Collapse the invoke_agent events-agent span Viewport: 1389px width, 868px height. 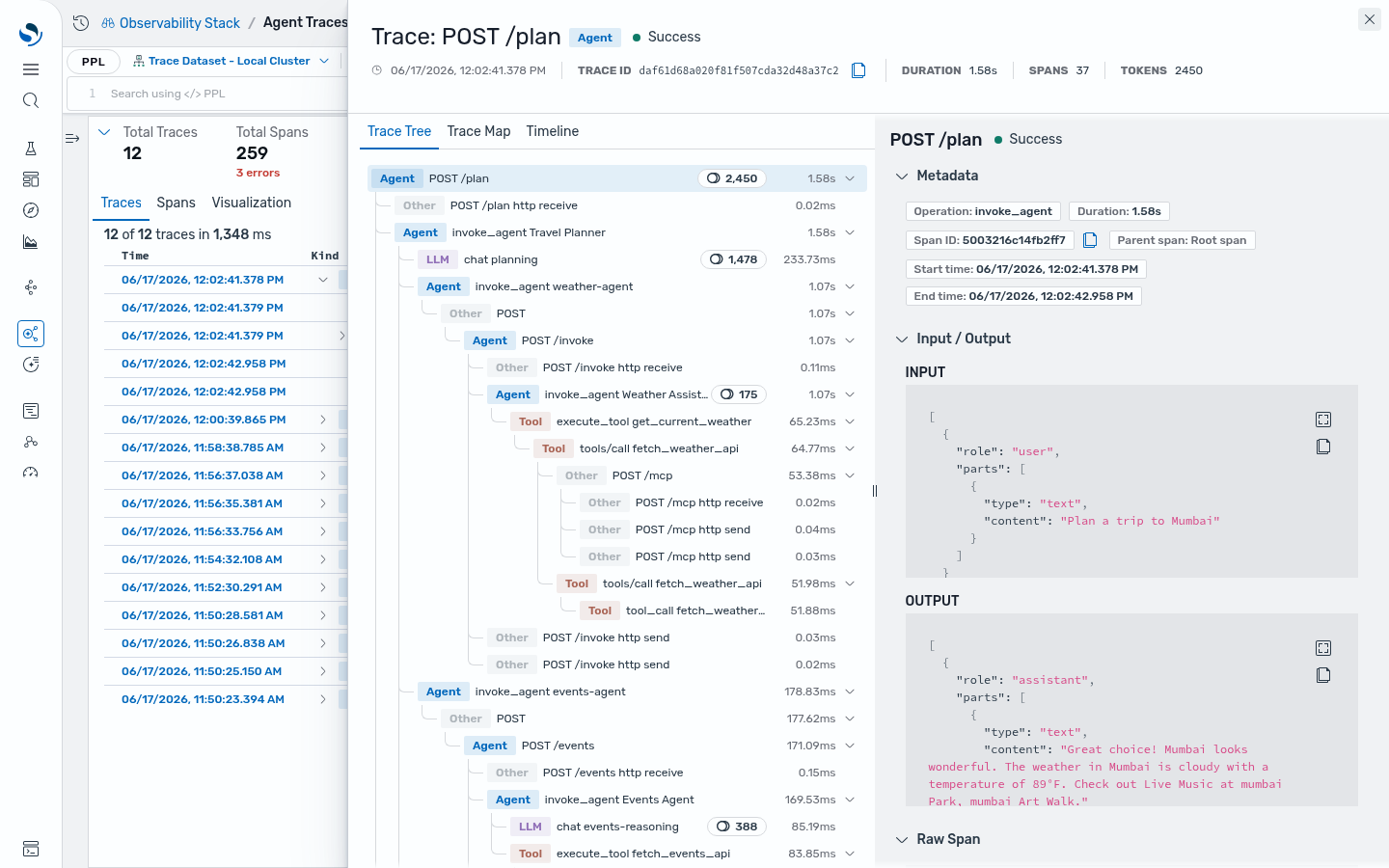coord(850,692)
